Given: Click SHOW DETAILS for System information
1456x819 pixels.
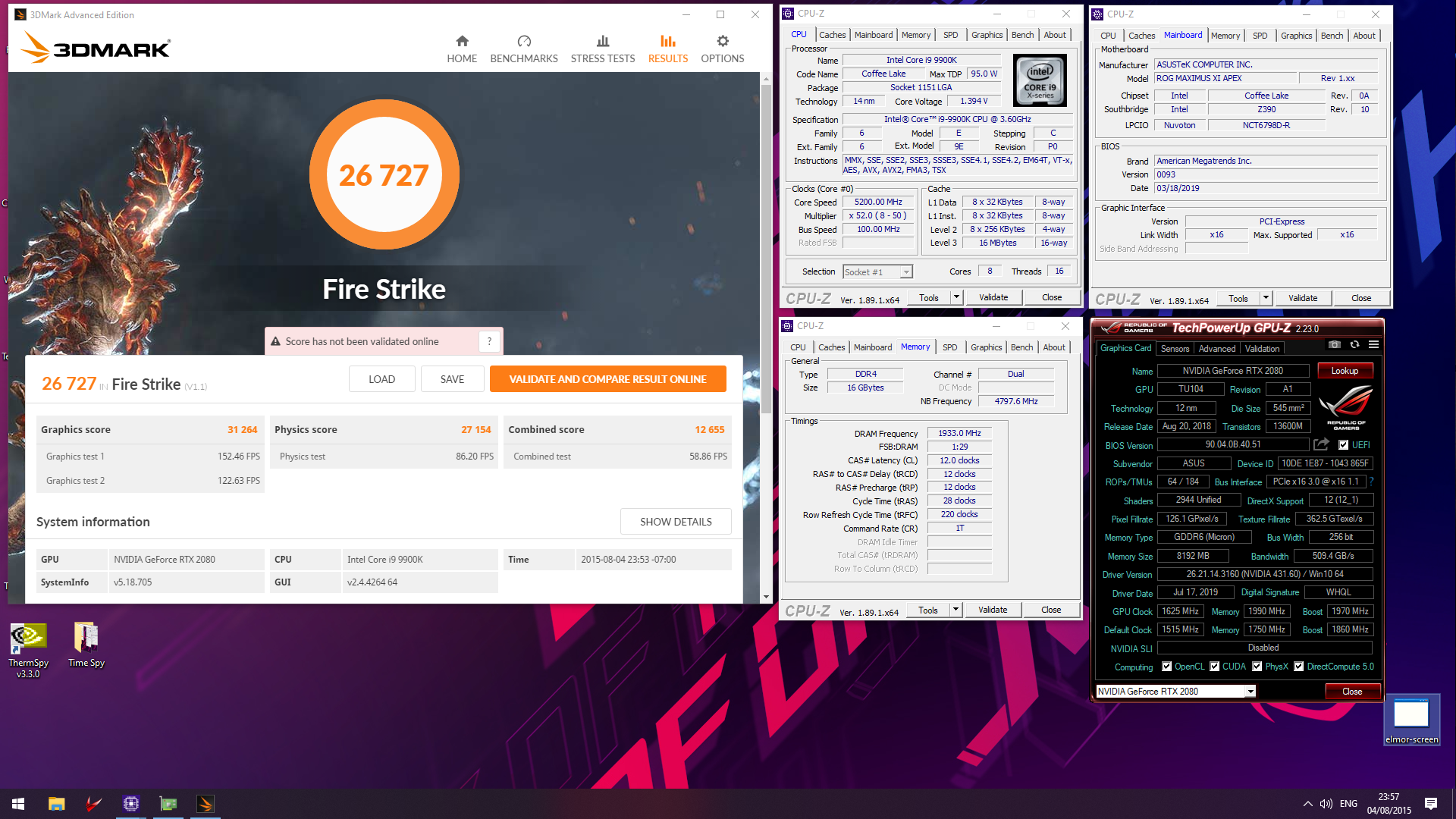Looking at the screenshot, I should 676,522.
